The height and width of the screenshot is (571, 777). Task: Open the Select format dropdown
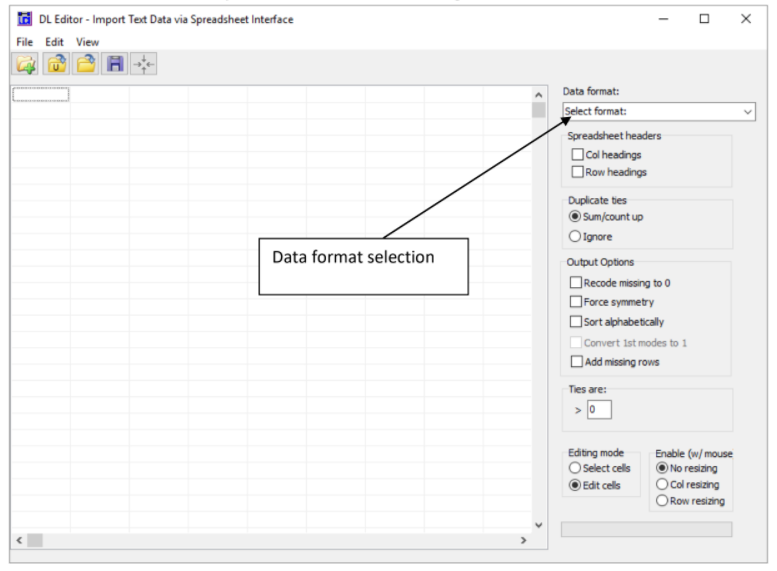(x=659, y=112)
